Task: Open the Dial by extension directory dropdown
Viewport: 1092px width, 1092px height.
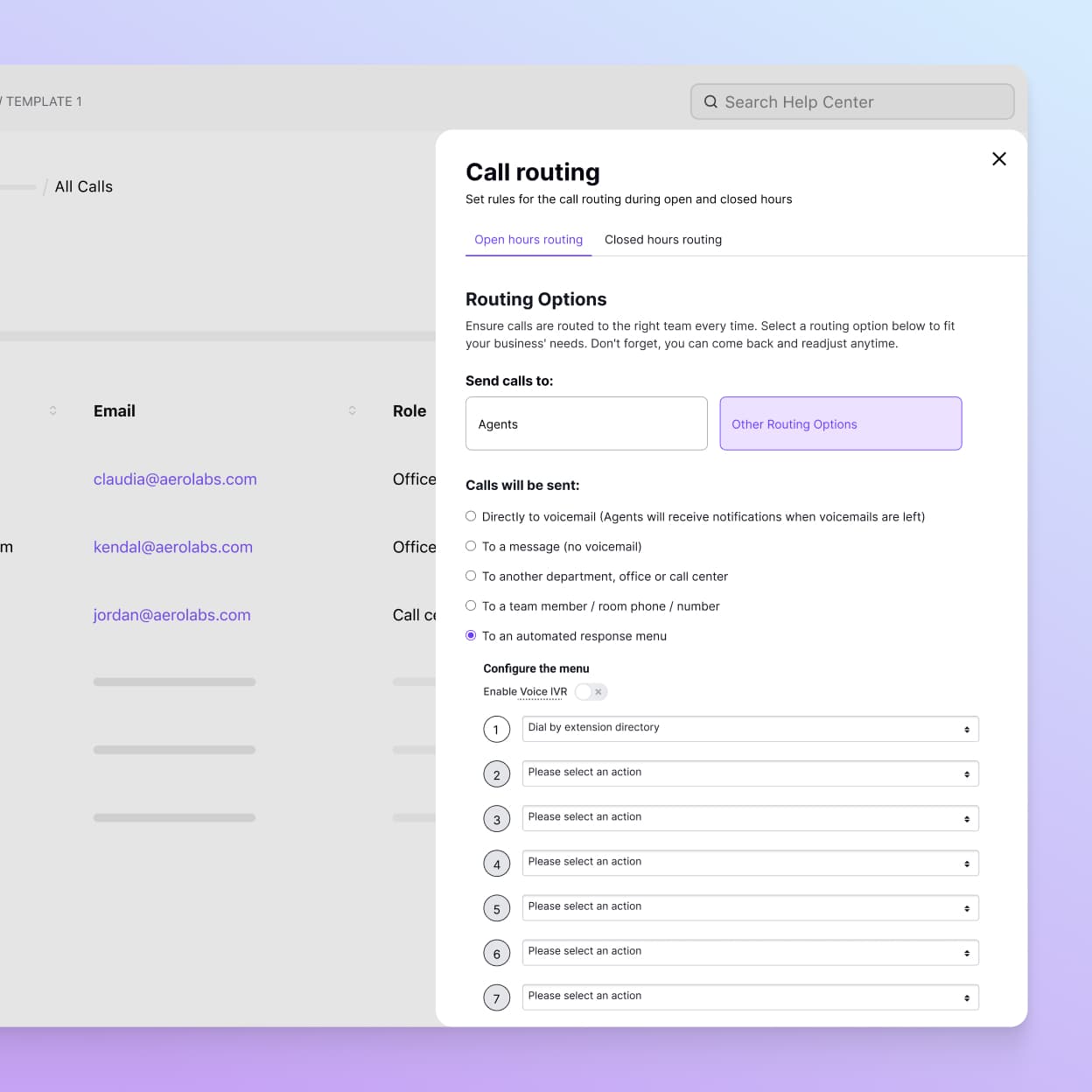Action: (749, 728)
